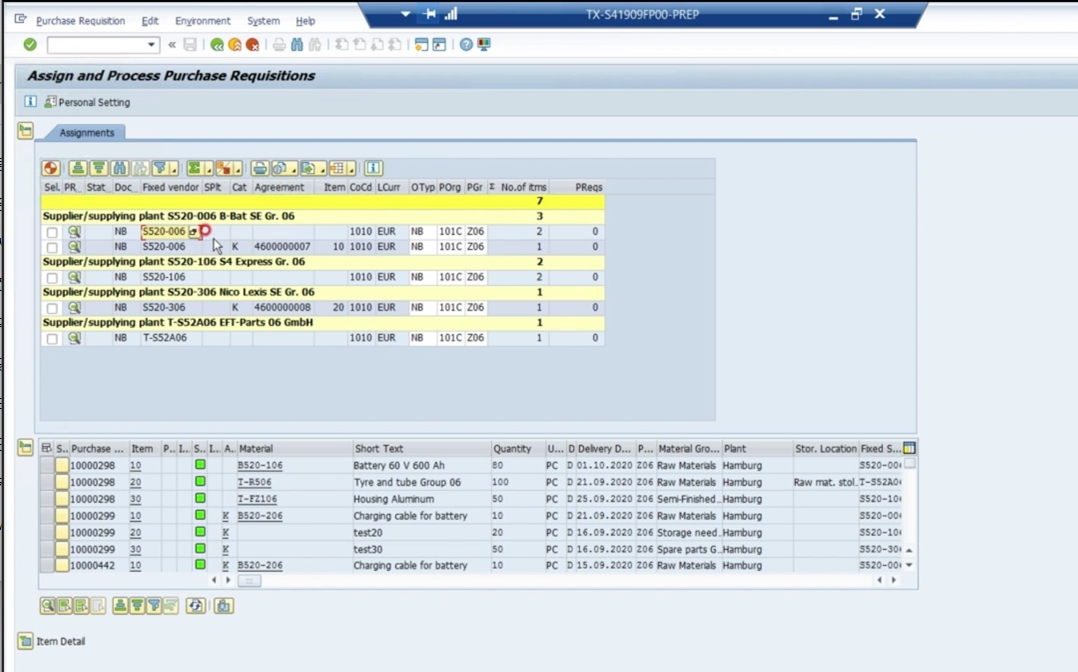
Task: Click the details magnifier icon in bottom toolbar
Action: [x=47, y=606]
